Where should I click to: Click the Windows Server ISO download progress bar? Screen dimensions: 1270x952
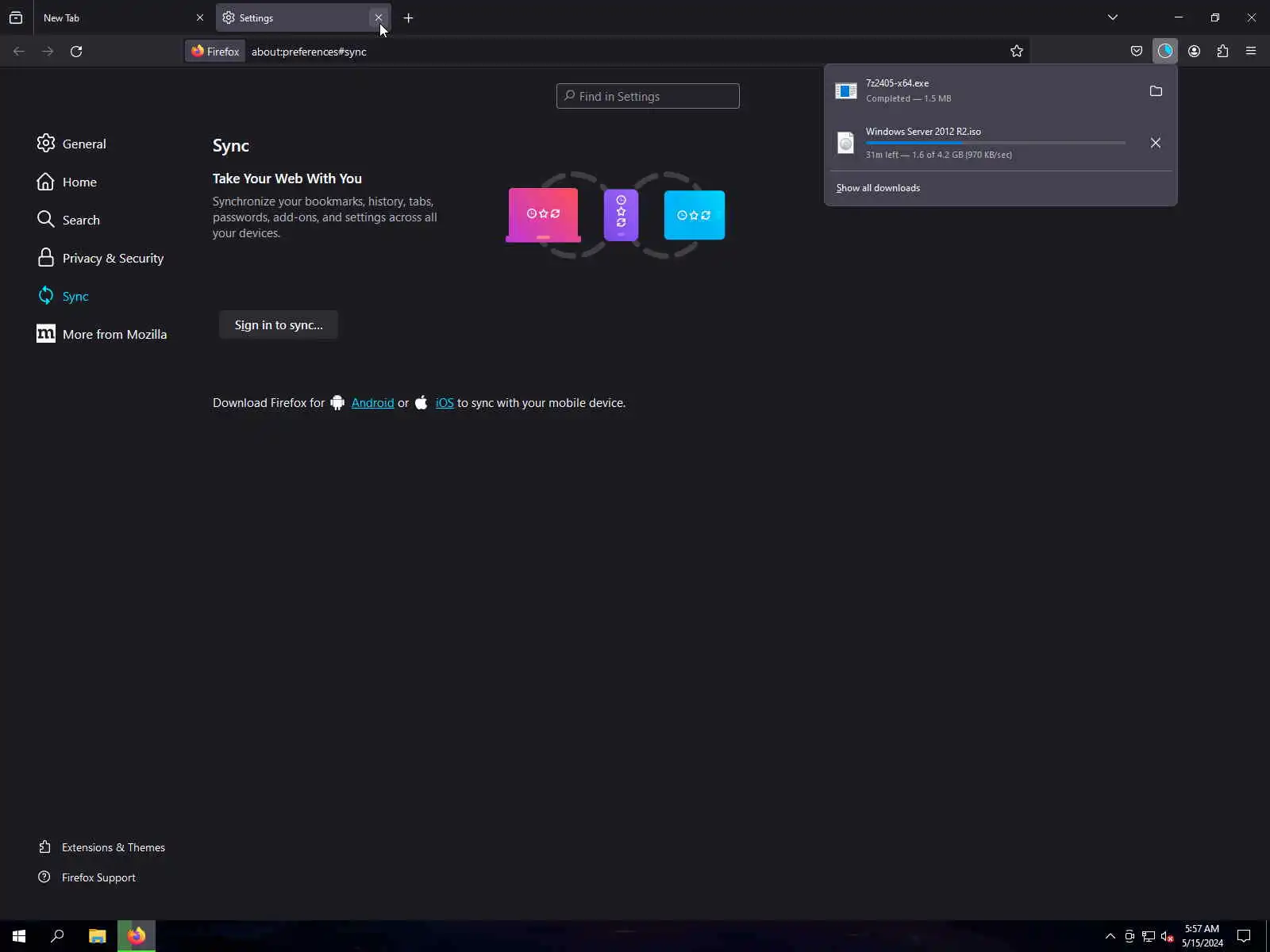click(995, 143)
